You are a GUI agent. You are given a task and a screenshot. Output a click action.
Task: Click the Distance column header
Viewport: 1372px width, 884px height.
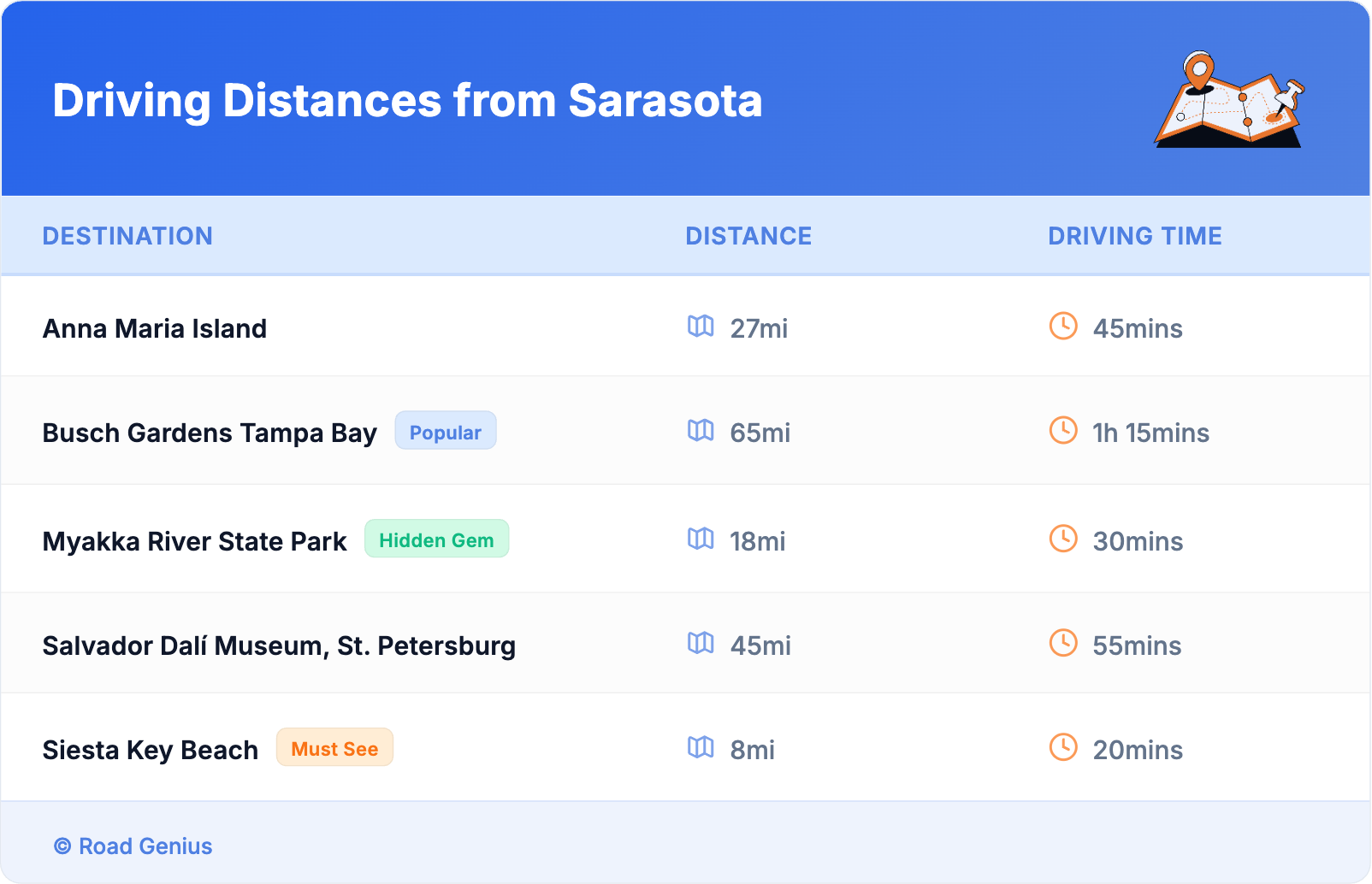(x=748, y=236)
